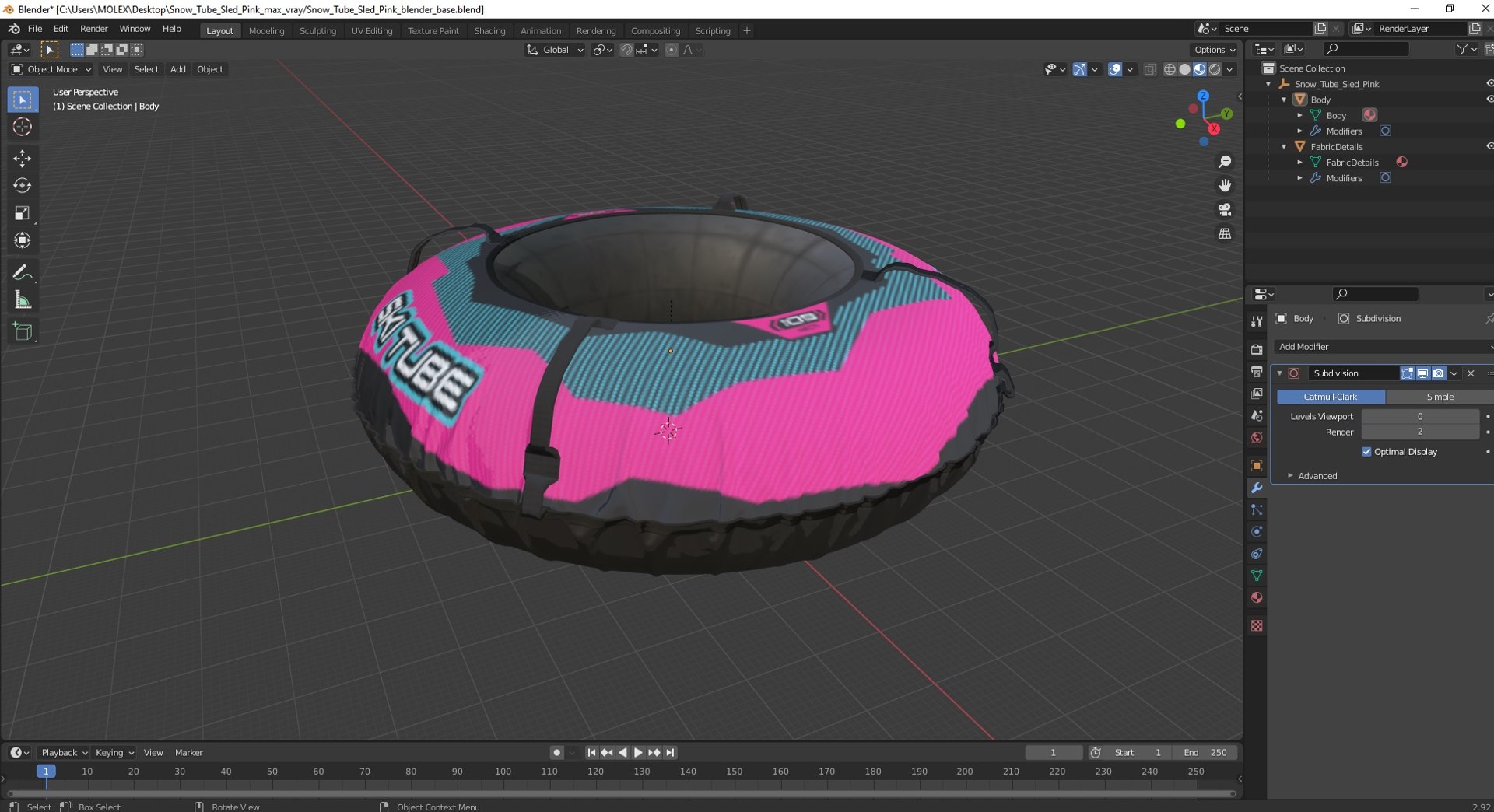Click the Render levels value field
Image resolution: width=1494 pixels, height=812 pixels.
(x=1420, y=432)
